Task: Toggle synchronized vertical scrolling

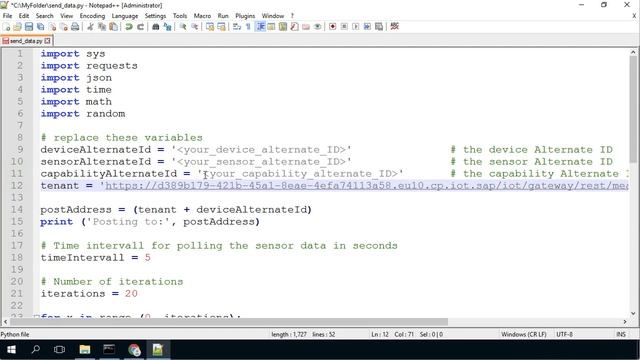Action: click(210, 27)
